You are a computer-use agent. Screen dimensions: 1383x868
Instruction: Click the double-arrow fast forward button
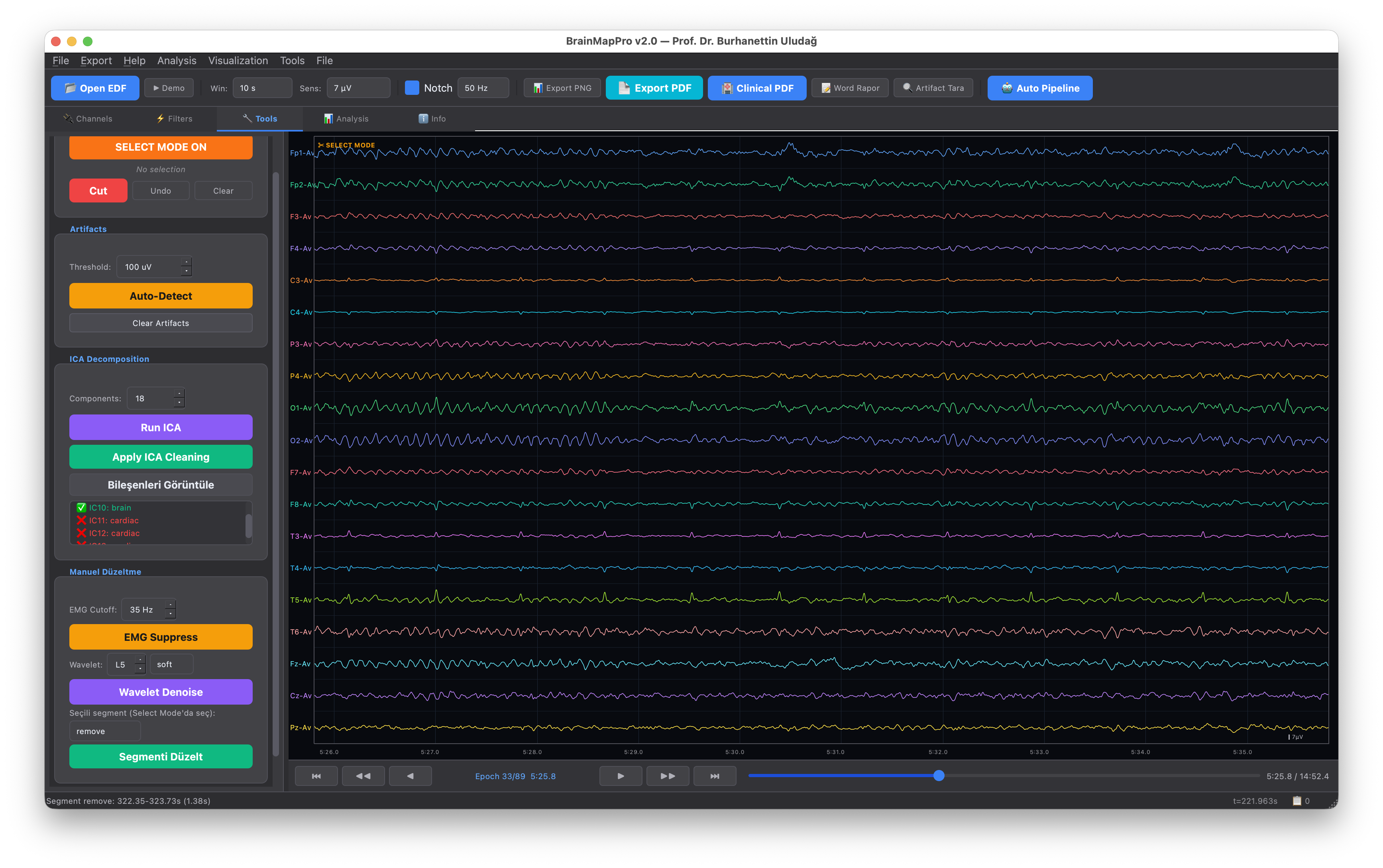coord(668,776)
